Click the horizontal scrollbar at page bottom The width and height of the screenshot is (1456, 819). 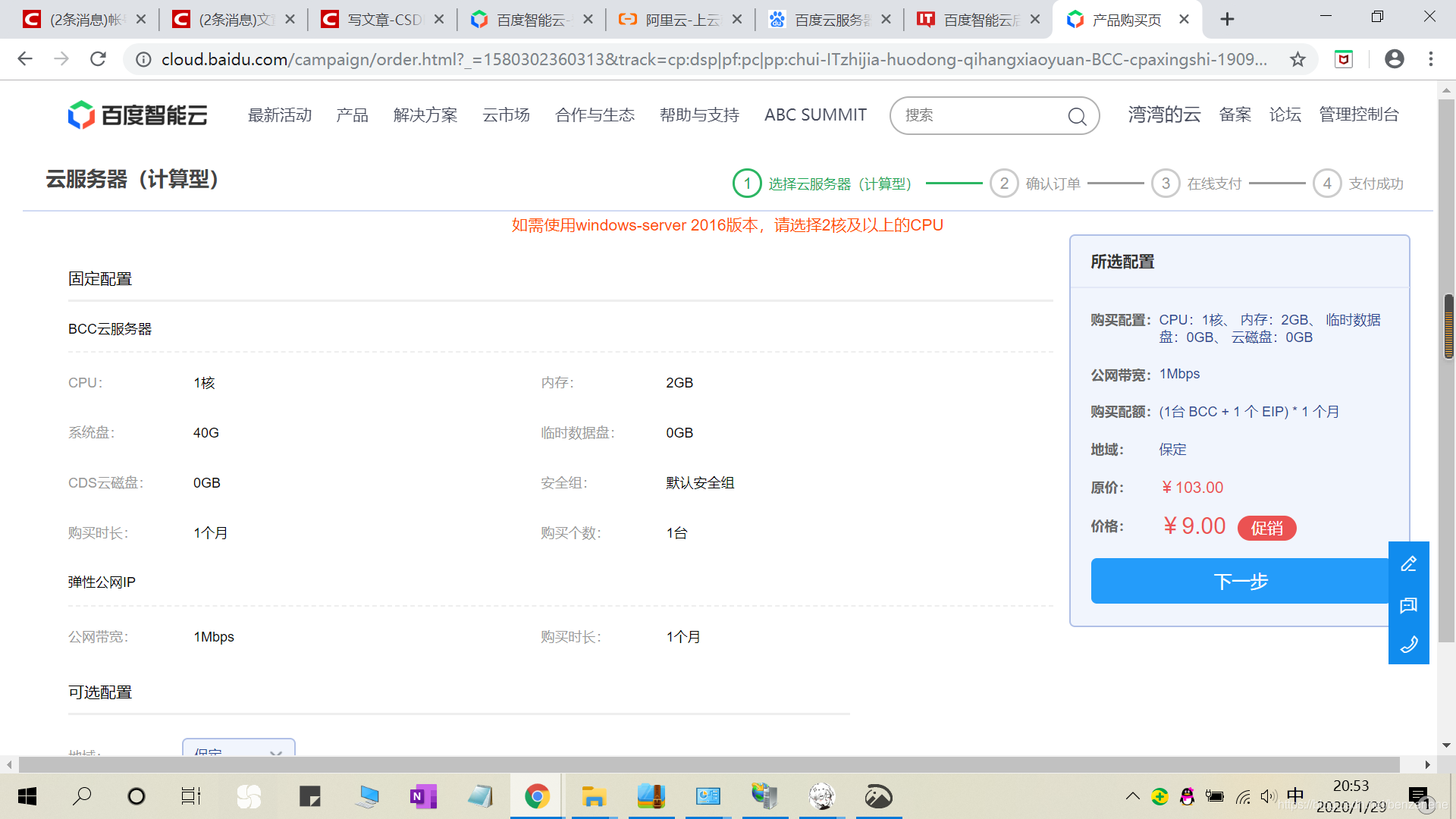(x=709, y=764)
